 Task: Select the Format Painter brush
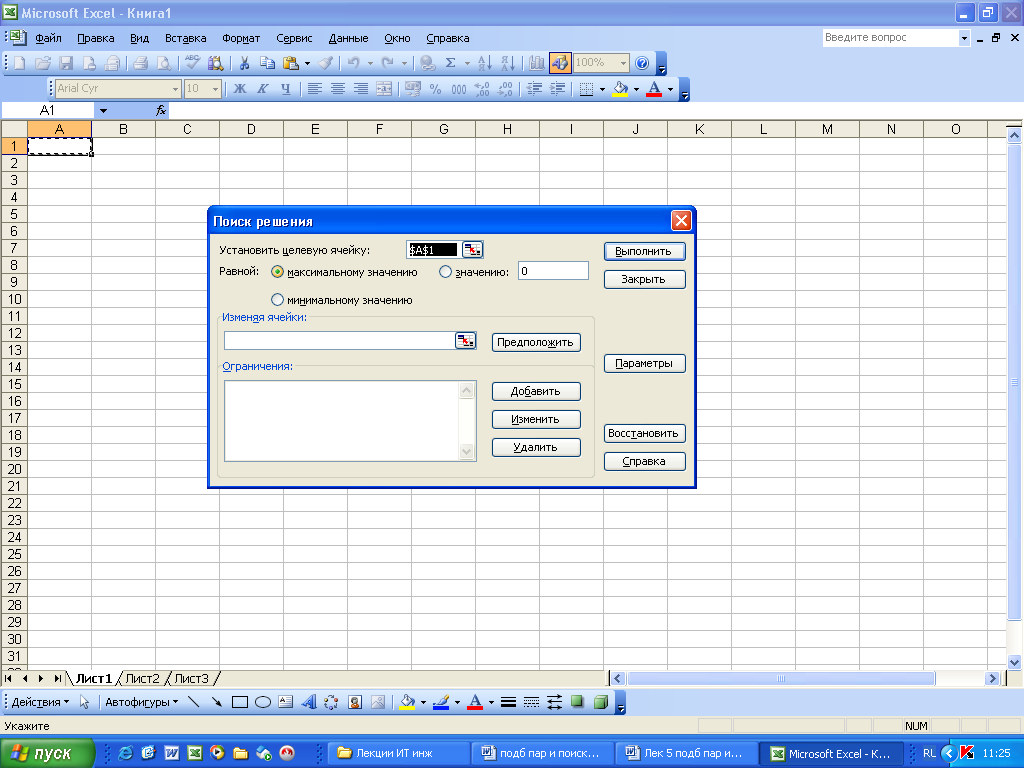(325, 63)
